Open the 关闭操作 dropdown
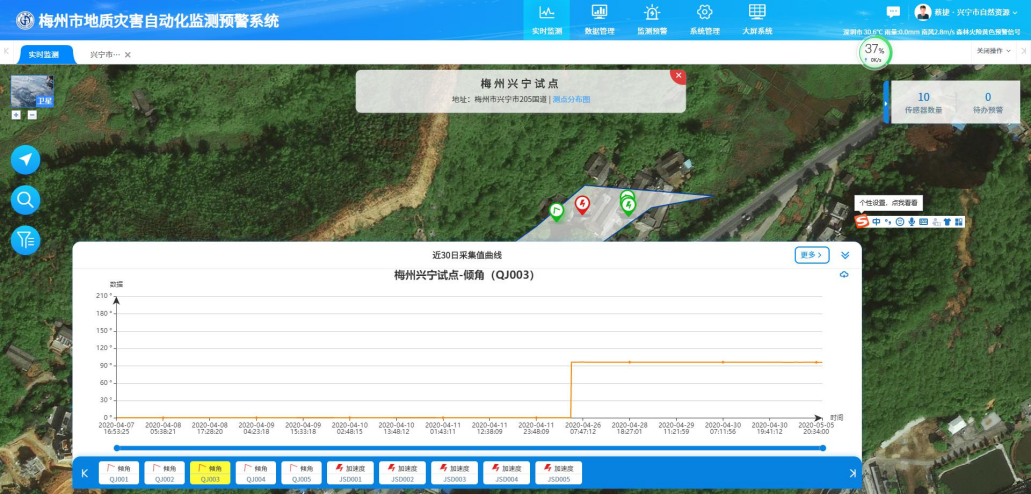 click(x=994, y=51)
